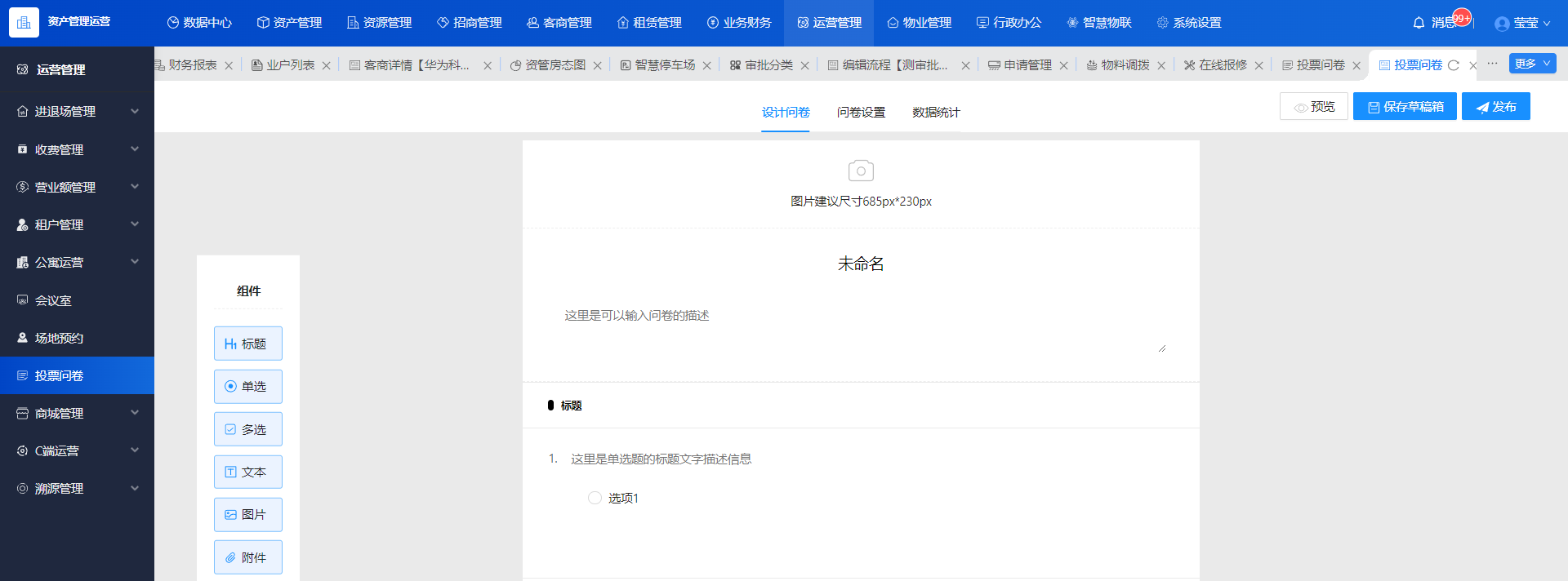Add the 图片 image component
The image size is (1568, 581).
tap(248, 515)
